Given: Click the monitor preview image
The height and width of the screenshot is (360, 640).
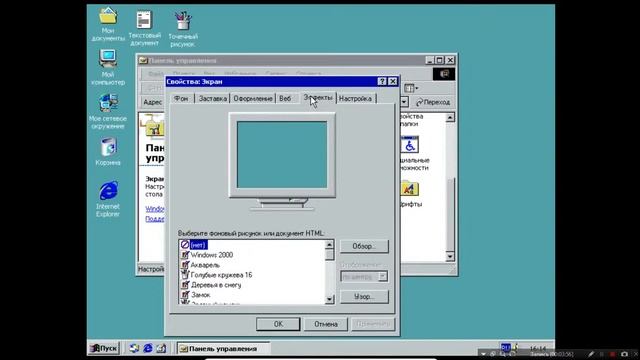Looking at the screenshot, I should pyautogui.click(x=282, y=161).
